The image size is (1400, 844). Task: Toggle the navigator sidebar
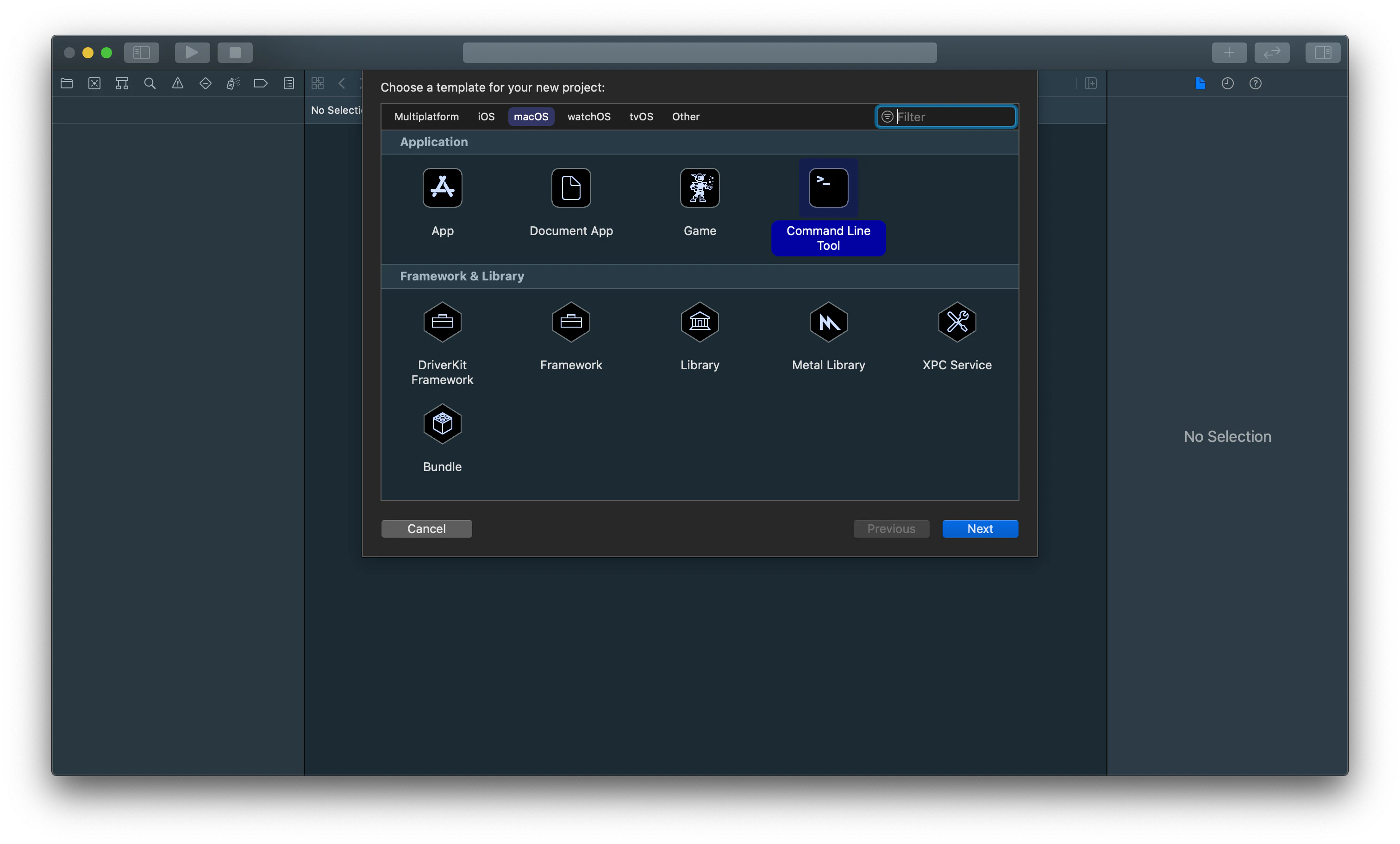click(x=142, y=53)
